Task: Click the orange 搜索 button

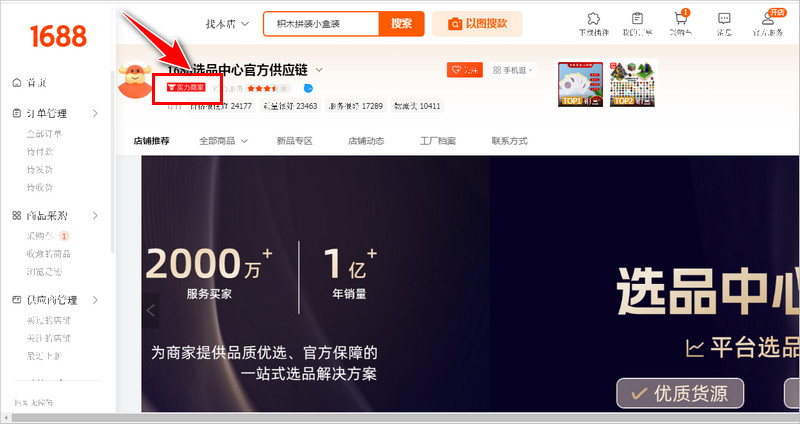Action: [401, 23]
